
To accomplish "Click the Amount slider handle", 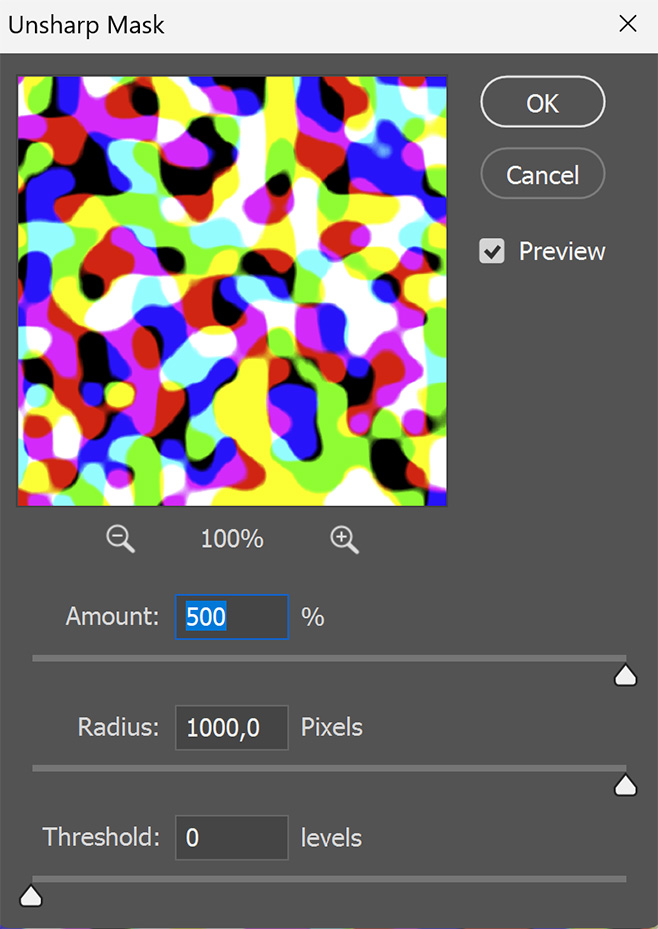I will click(625, 675).
